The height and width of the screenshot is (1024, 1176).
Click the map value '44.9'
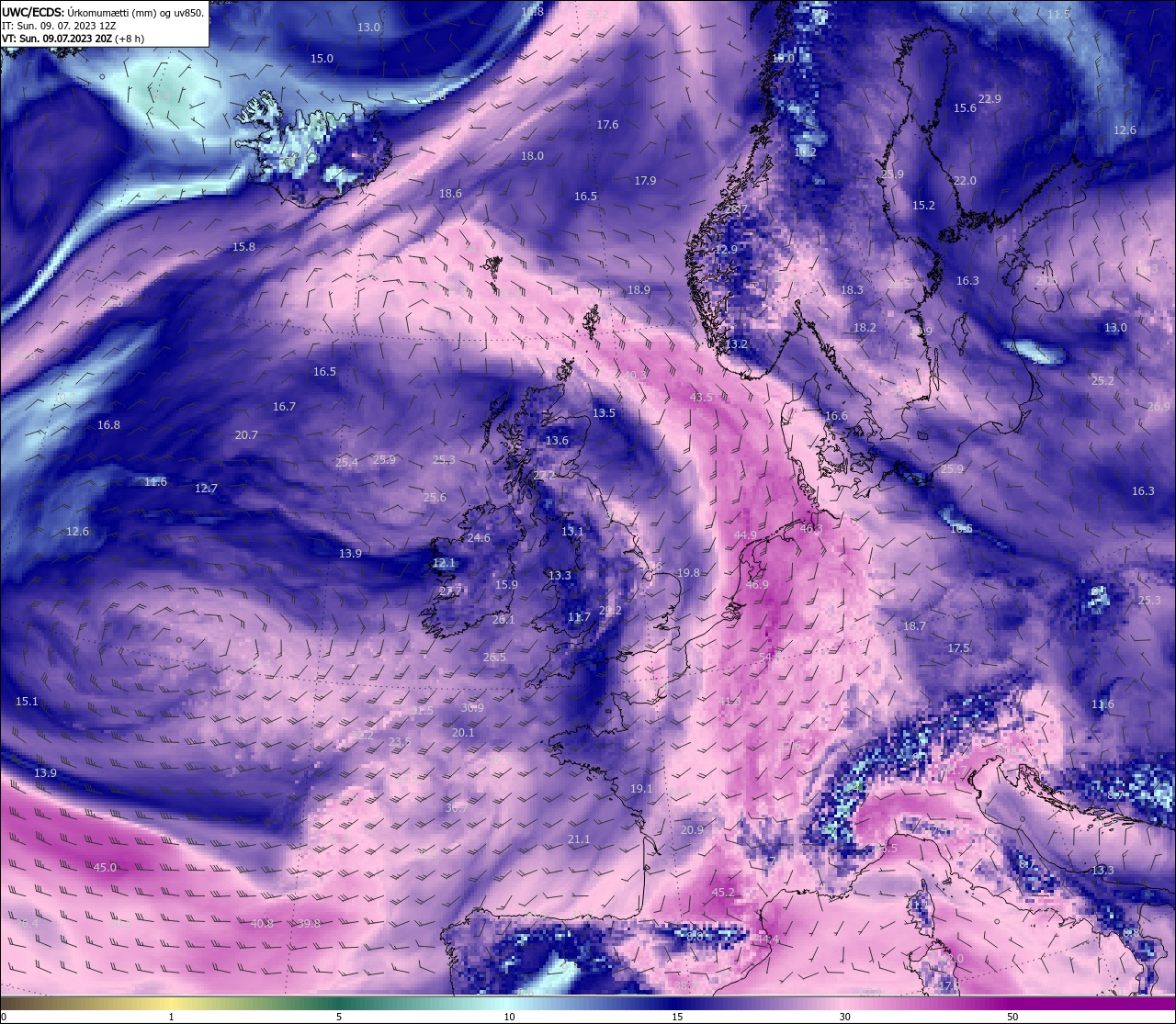tap(745, 535)
